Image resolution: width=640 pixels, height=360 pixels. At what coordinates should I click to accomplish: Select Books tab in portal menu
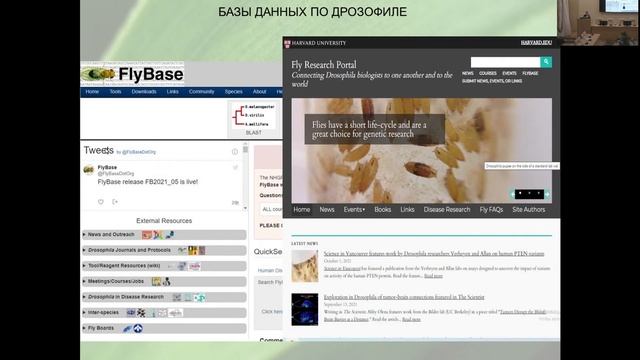382,210
